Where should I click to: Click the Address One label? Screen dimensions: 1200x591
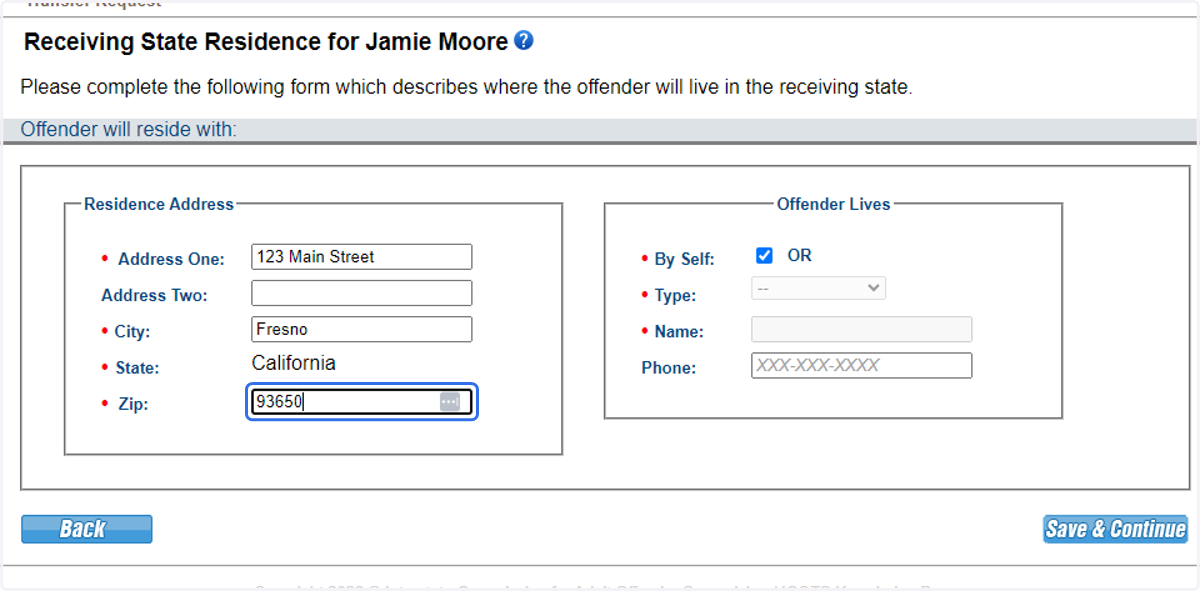[x=171, y=259]
